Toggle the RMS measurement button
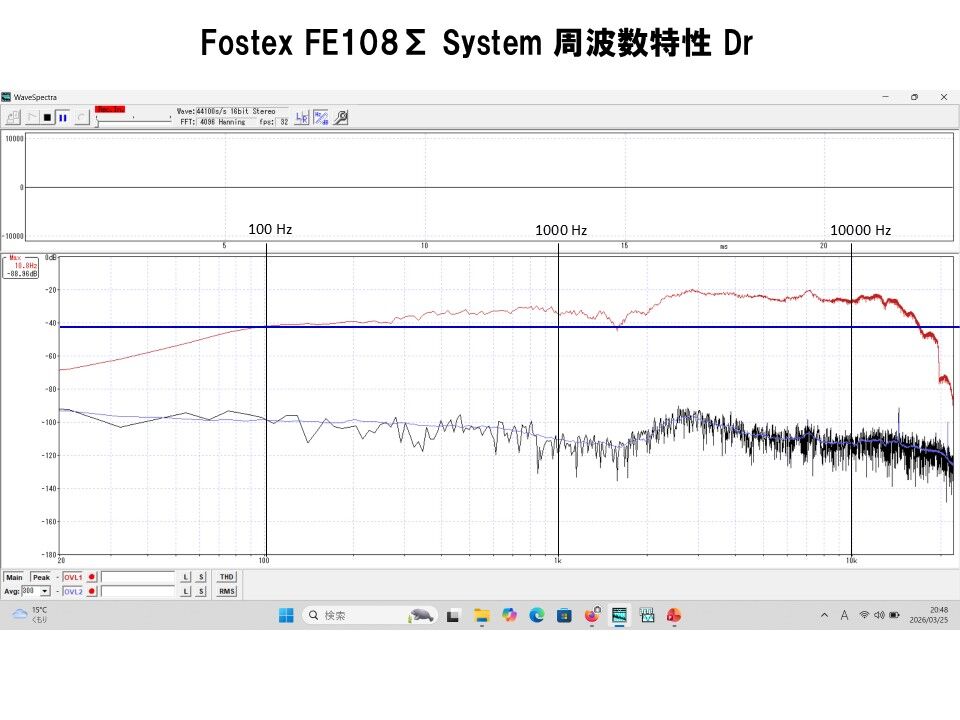The height and width of the screenshot is (720, 960). tap(227, 591)
